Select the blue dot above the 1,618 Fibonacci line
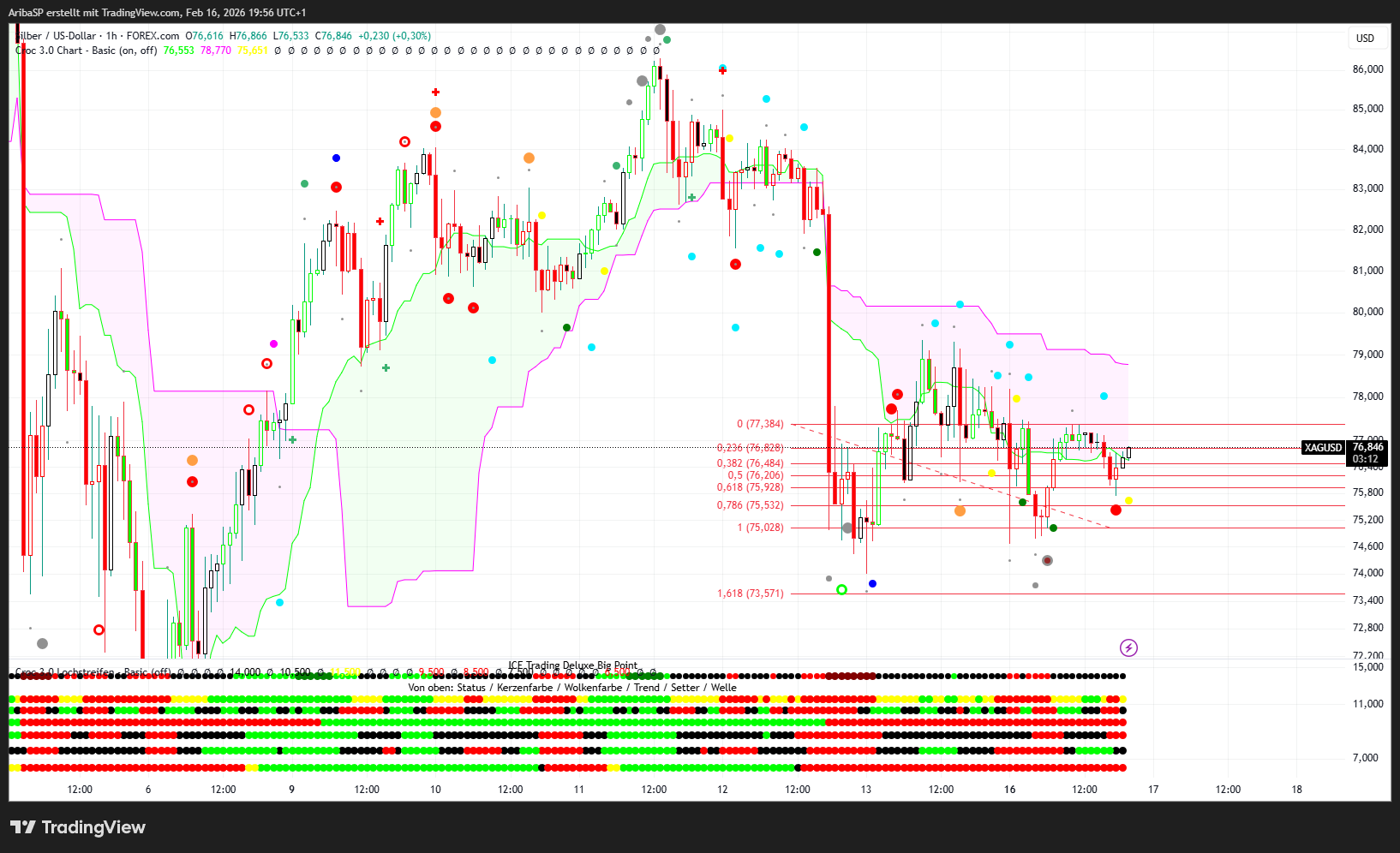 (872, 583)
